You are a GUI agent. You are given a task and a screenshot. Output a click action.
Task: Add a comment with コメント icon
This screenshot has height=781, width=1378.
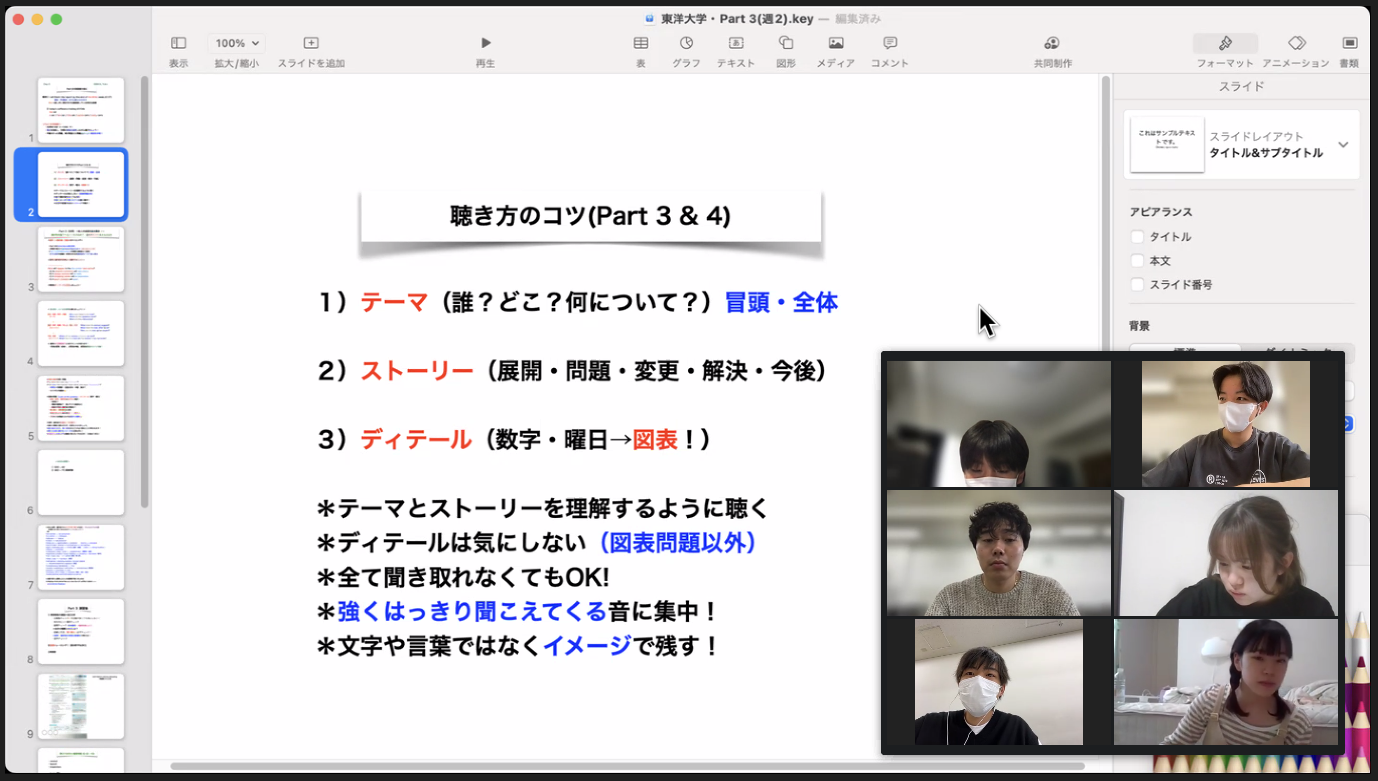890,43
